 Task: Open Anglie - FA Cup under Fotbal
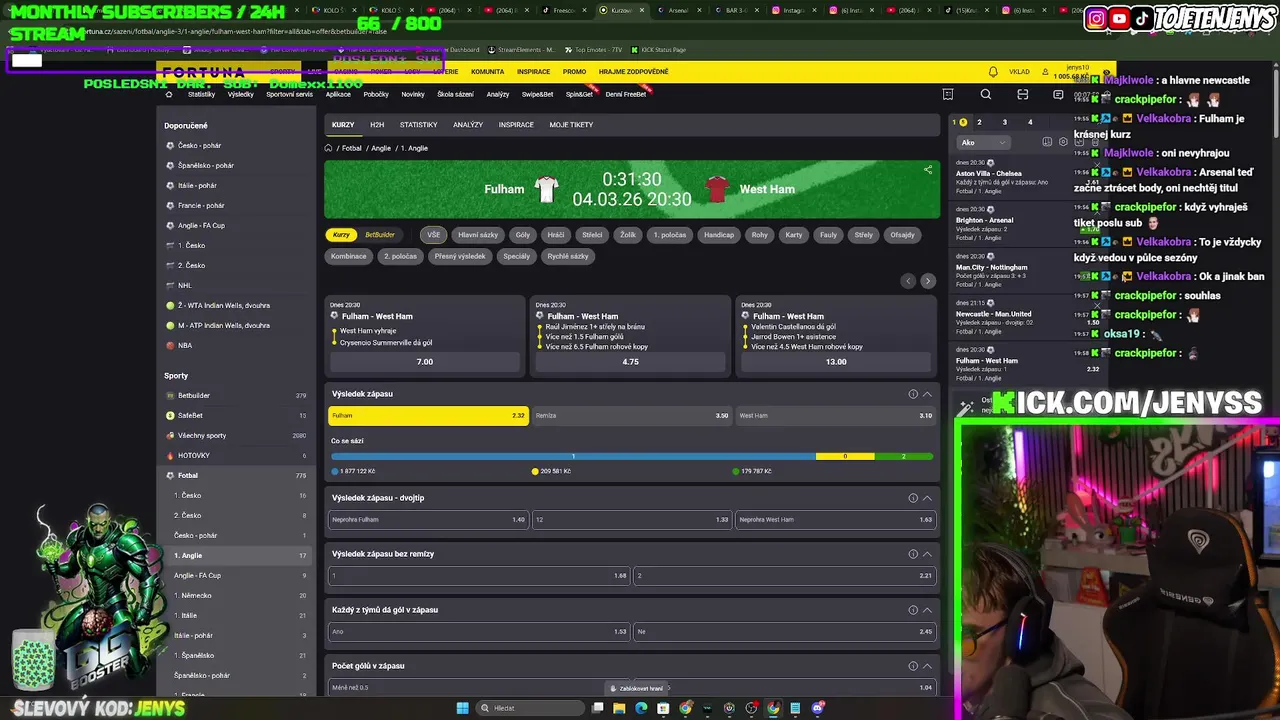(238, 575)
